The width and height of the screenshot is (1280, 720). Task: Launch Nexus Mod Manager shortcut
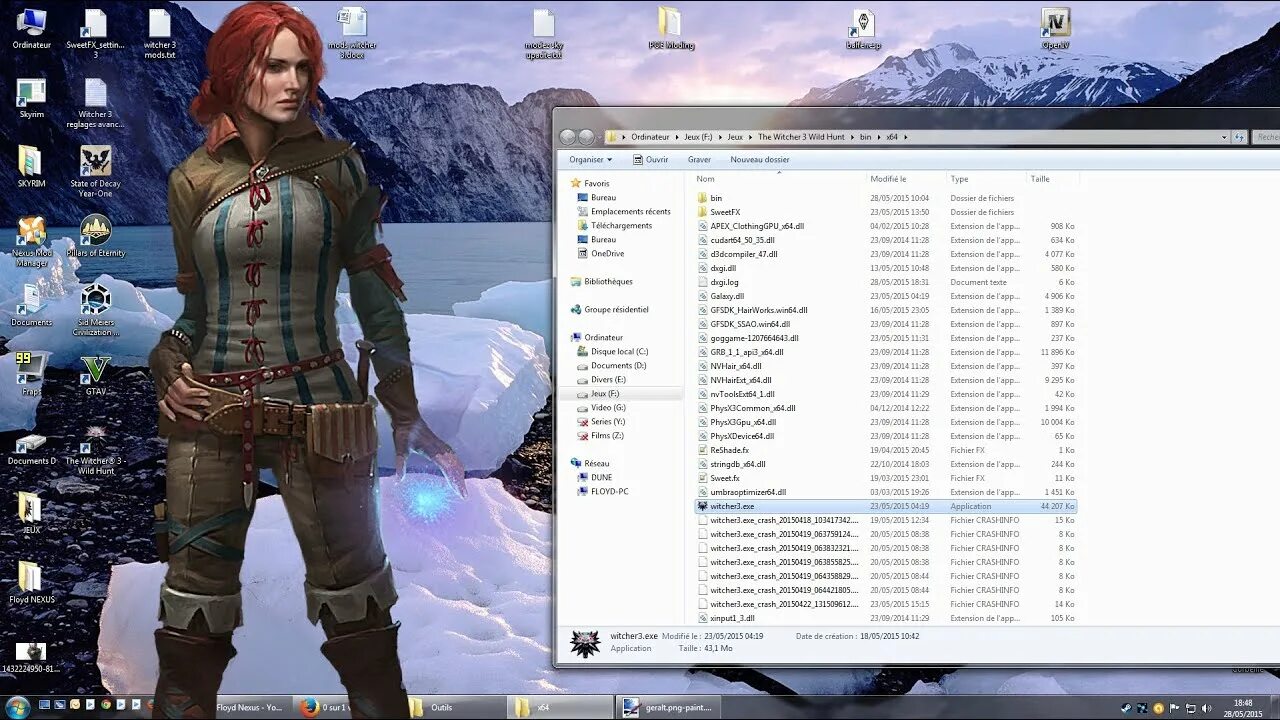31,242
